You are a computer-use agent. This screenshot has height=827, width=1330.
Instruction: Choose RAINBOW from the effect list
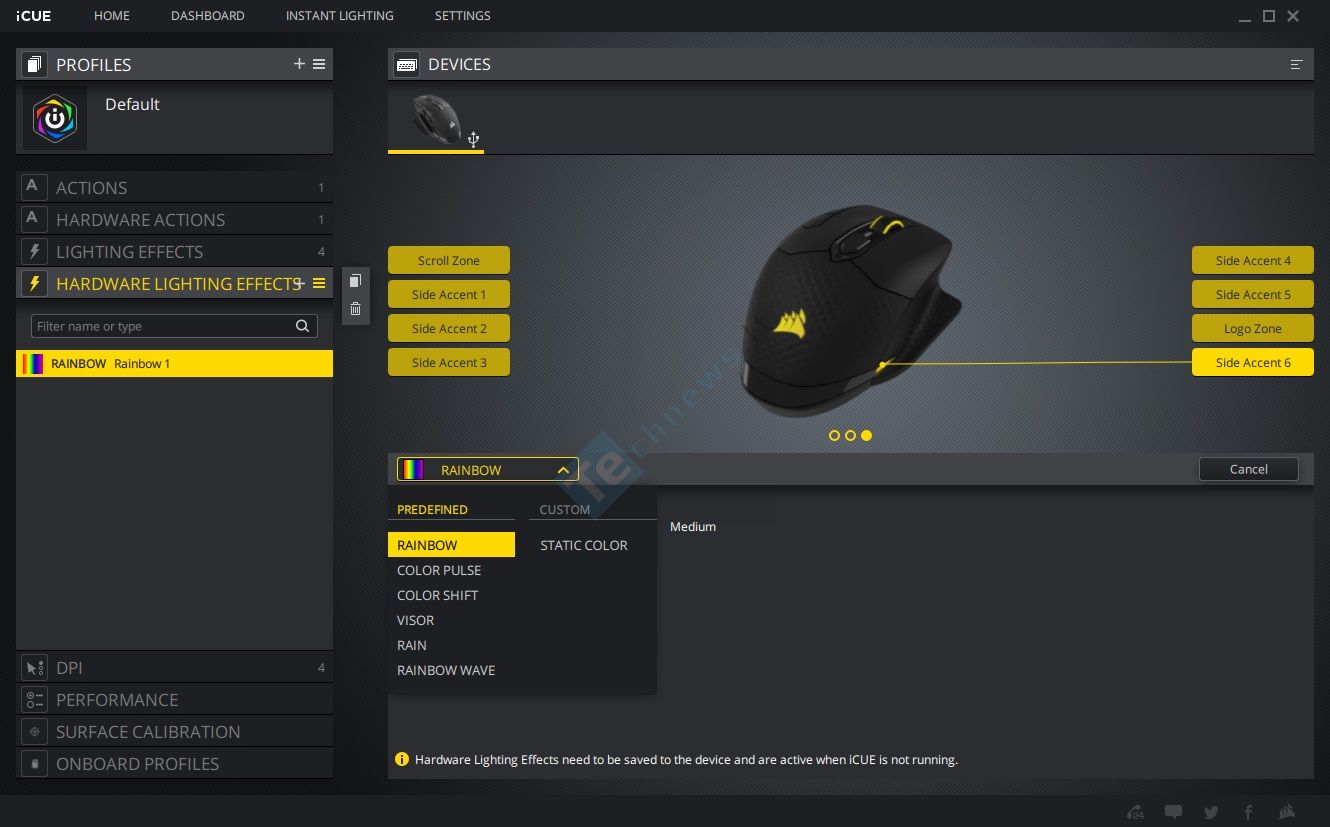451,545
